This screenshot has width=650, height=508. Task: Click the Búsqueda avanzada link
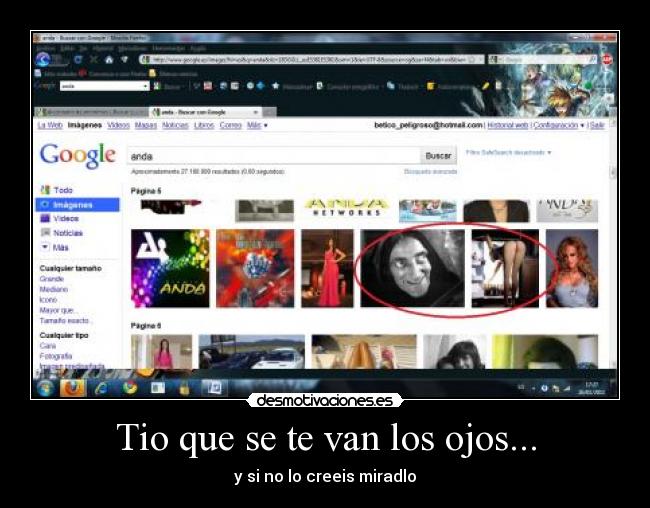point(430,171)
